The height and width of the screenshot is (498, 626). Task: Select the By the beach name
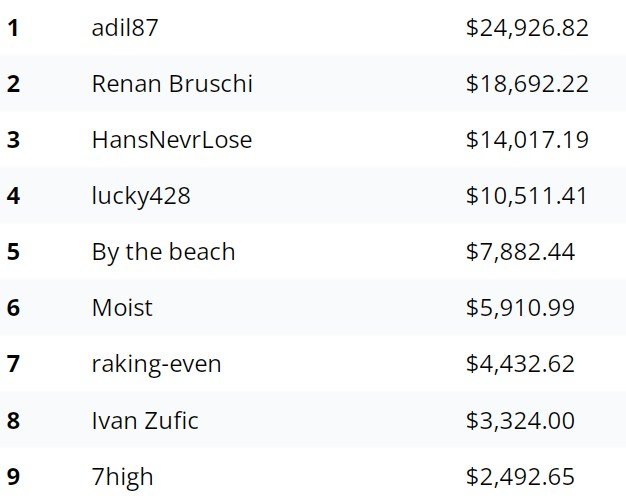click(163, 252)
